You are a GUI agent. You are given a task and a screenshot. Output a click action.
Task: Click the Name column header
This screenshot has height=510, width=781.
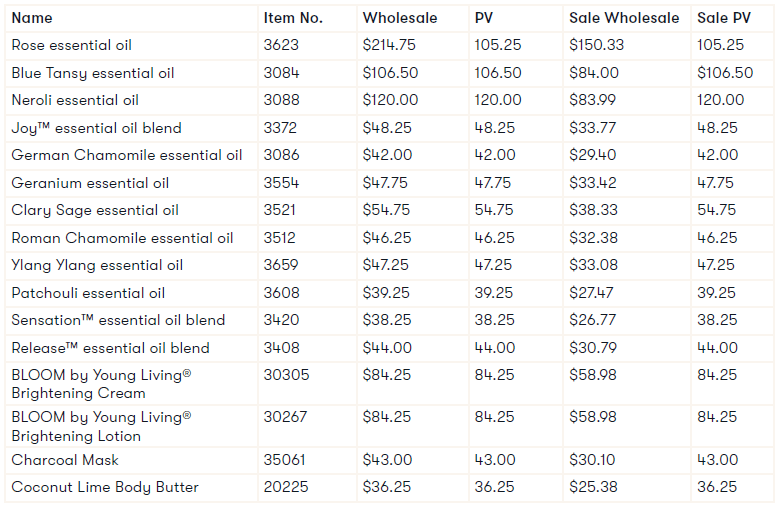(32, 18)
